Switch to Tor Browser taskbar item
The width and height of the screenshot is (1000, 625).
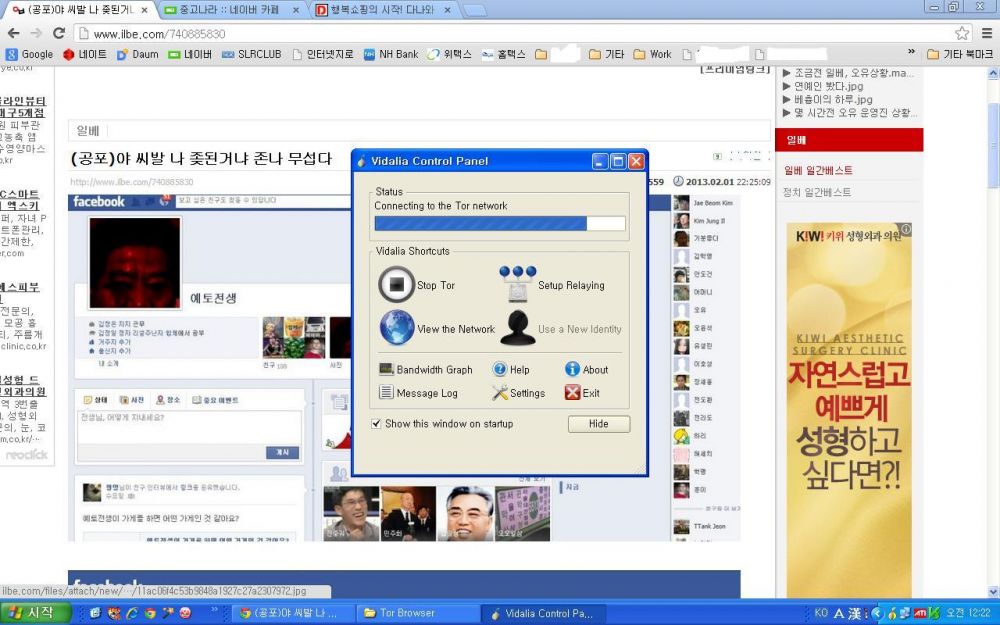click(417, 614)
